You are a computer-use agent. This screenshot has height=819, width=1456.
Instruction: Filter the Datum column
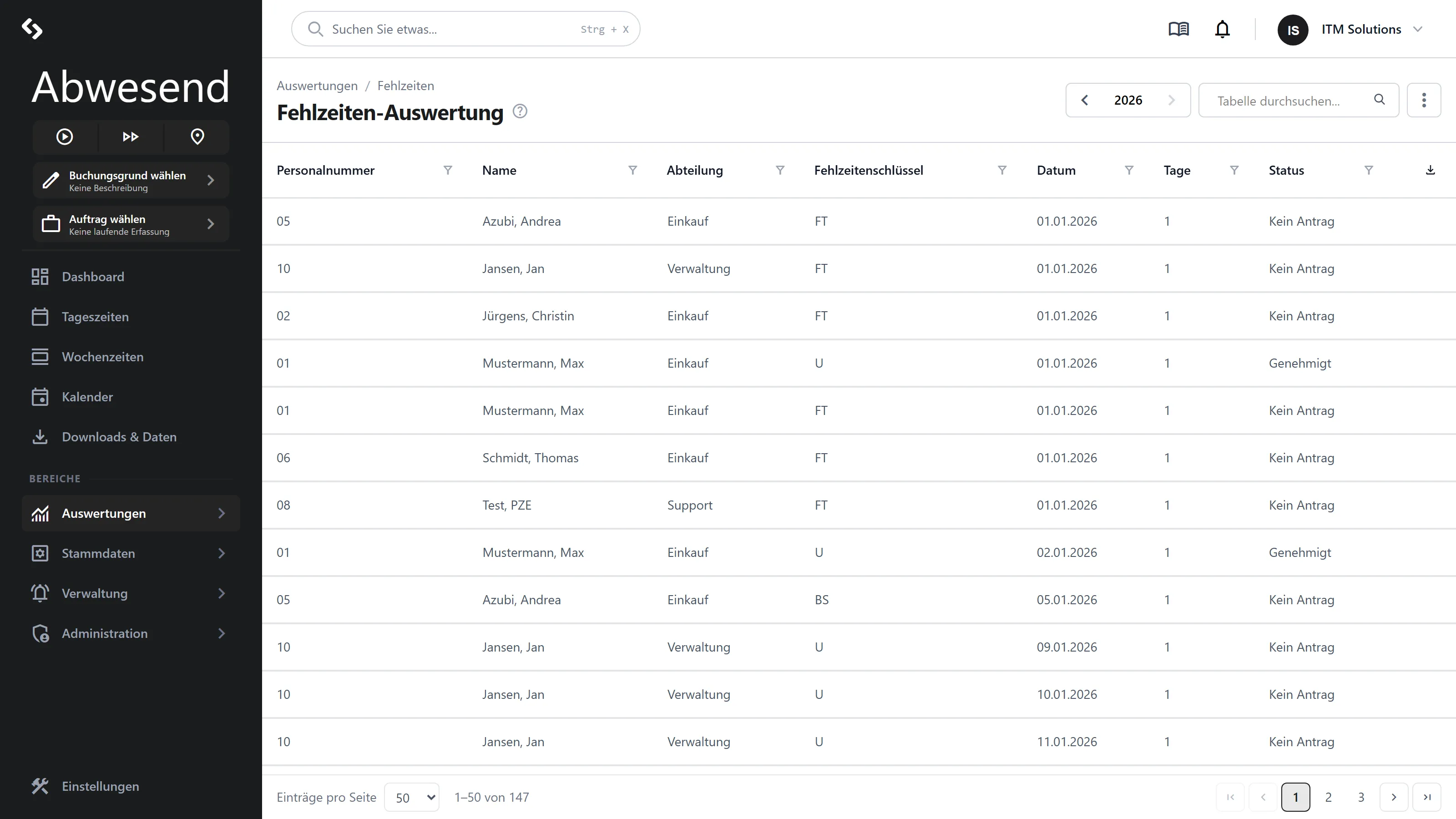pos(1129,170)
